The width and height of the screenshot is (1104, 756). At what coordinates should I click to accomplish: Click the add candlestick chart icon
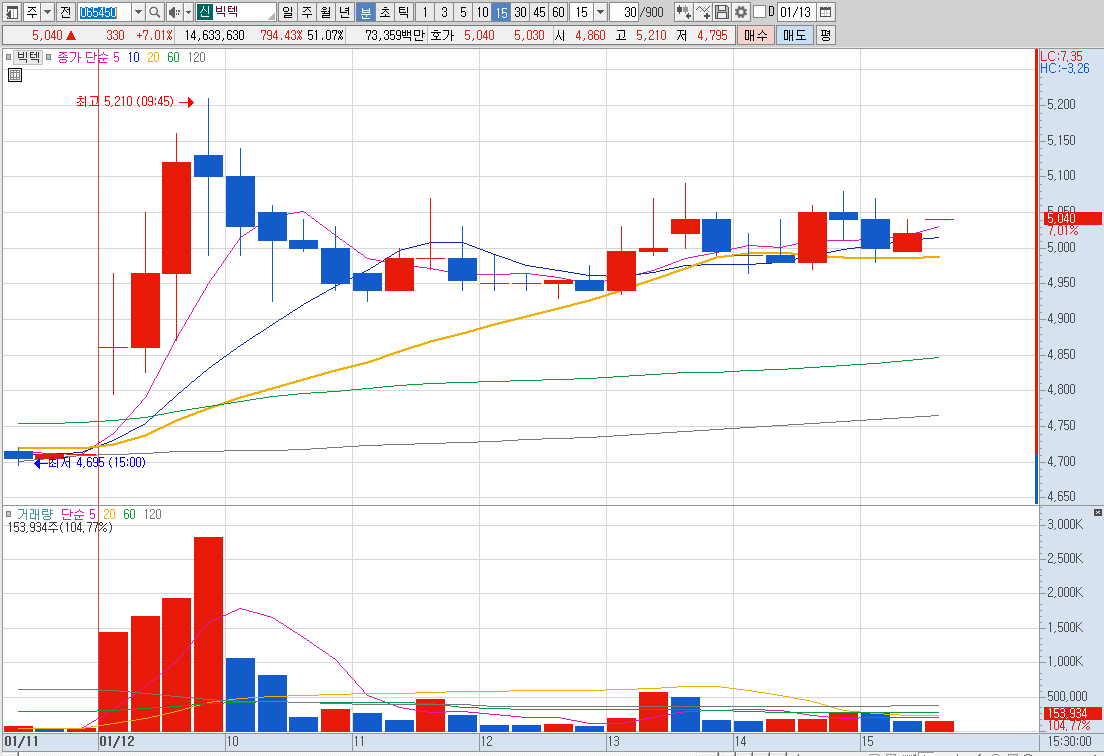pyautogui.click(x=683, y=12)
